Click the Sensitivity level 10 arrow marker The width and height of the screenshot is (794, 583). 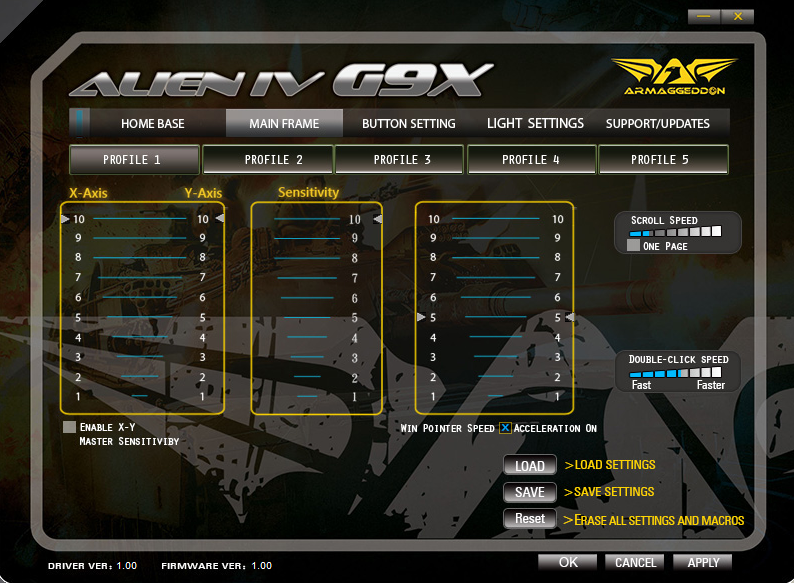pos(378,219)
